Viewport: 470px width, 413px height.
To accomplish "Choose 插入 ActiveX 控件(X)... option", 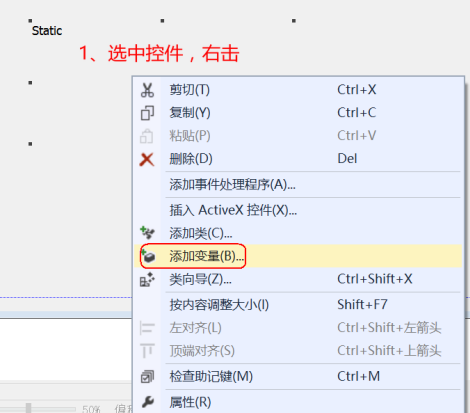I will (298, 210).
